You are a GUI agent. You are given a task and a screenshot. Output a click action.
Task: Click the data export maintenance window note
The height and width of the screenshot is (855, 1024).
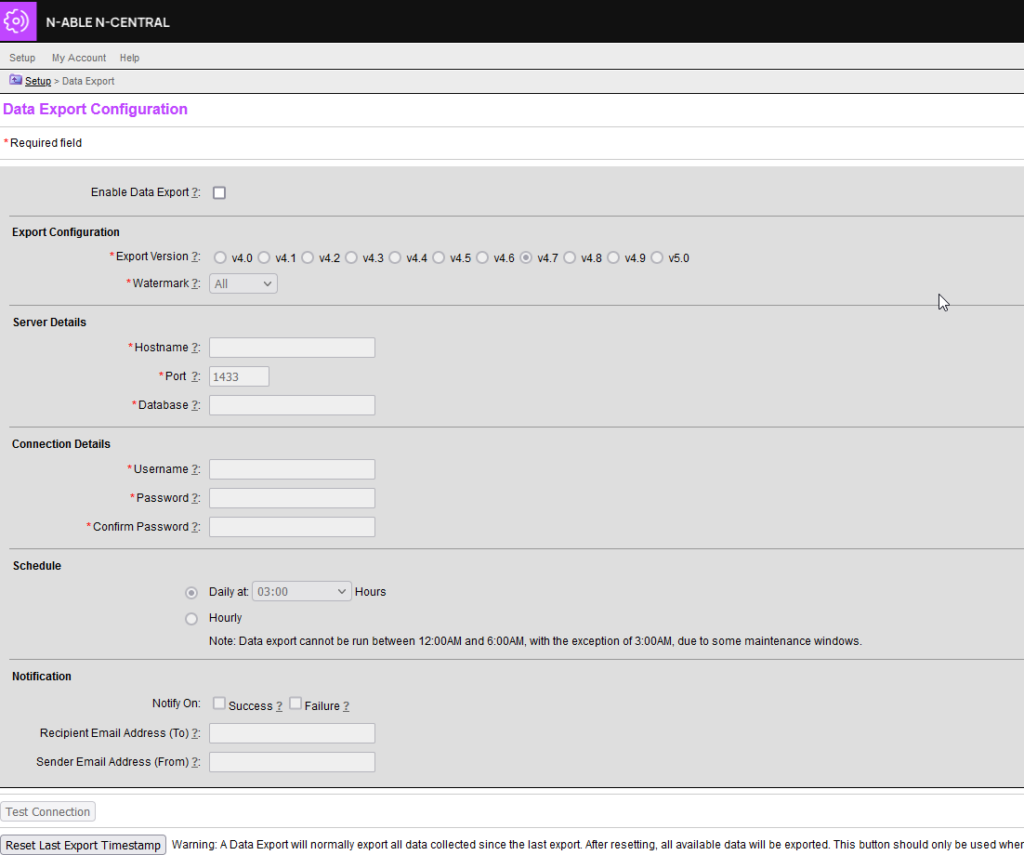tap(536, 641)
